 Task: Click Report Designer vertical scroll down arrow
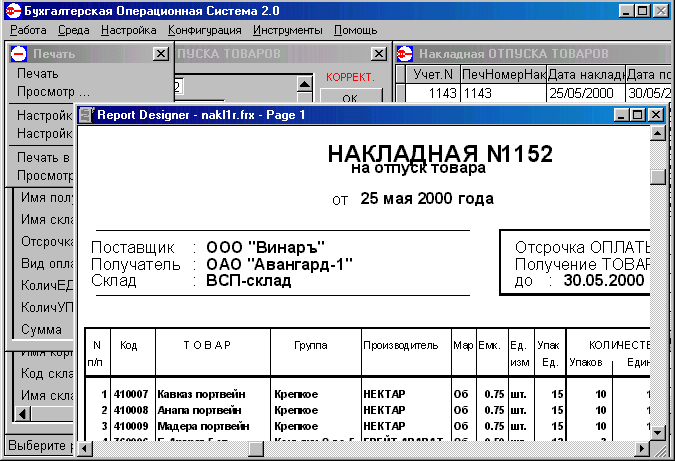[x=658, y=433]
